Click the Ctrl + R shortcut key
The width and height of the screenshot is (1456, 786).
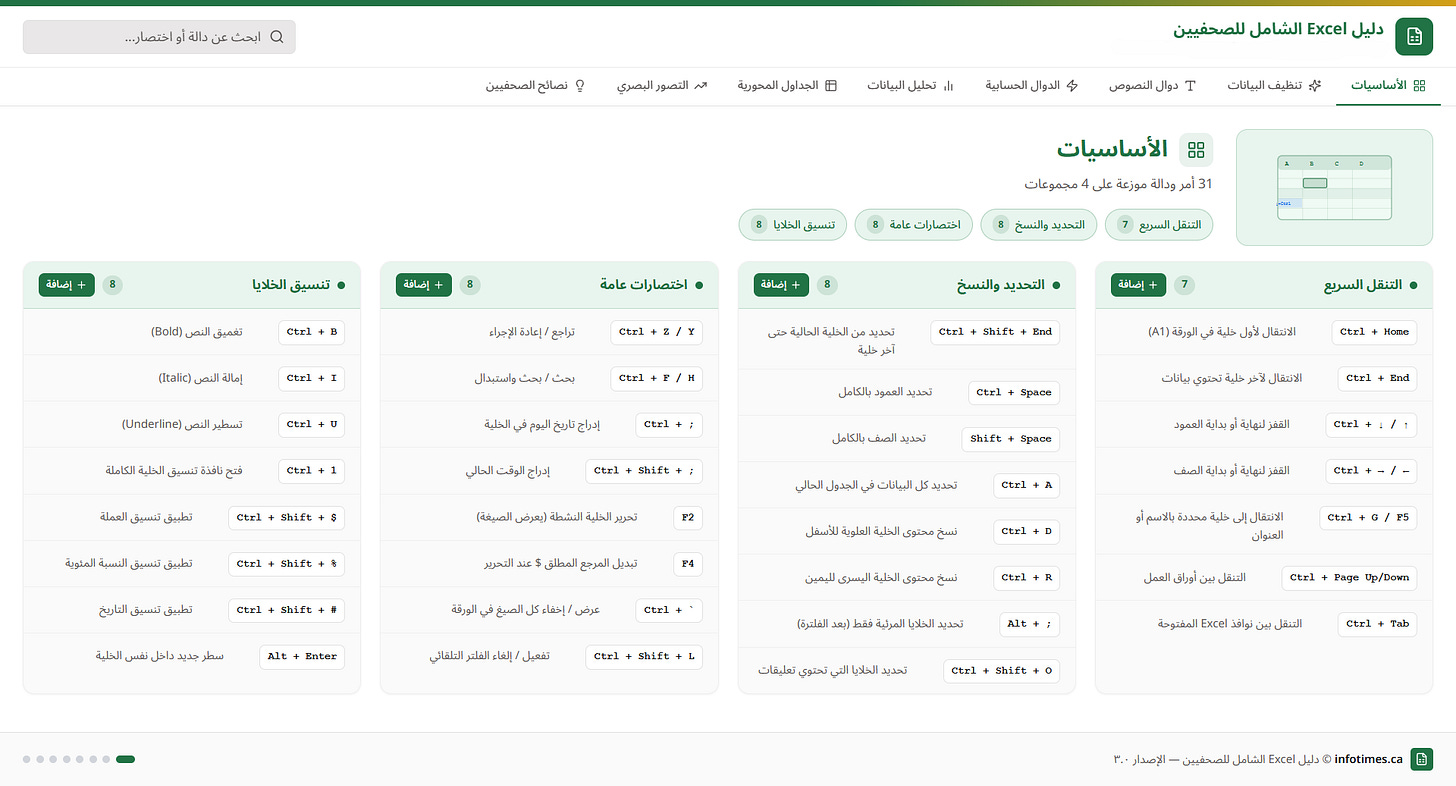point(1027,577)
